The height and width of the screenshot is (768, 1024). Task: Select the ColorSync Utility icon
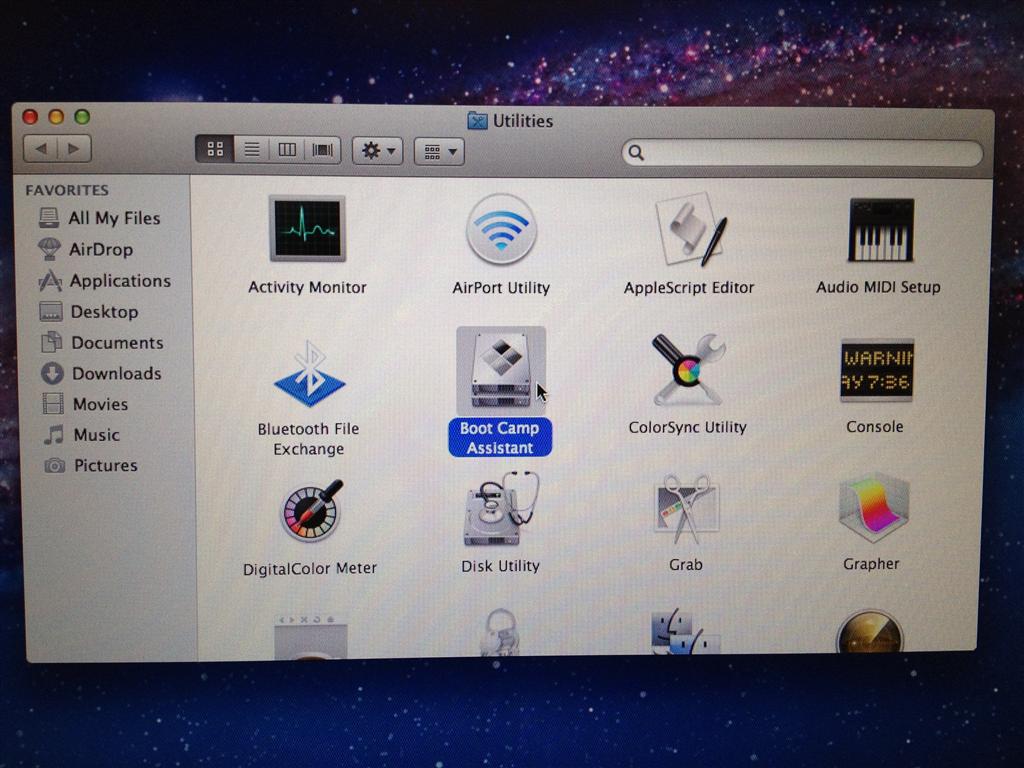click(688, 369)
